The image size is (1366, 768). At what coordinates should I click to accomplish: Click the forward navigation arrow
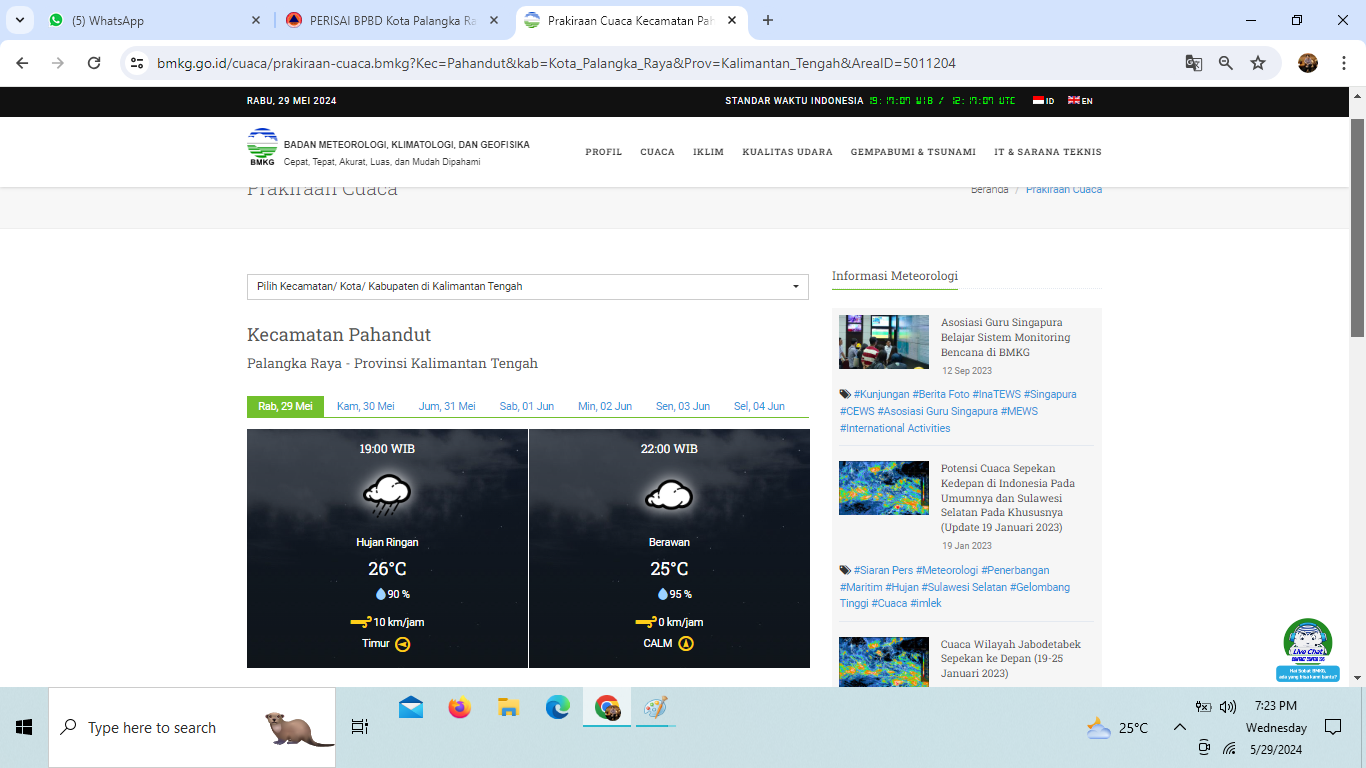(58, 63)
